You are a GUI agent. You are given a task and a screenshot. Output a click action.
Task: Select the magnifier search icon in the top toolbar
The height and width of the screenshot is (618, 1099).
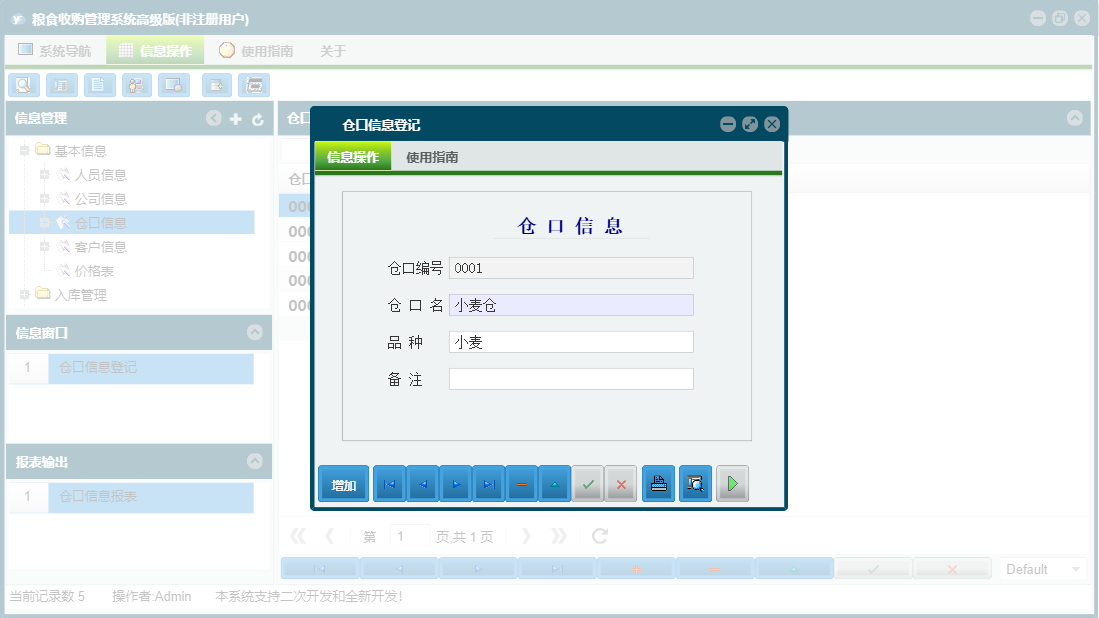(23, 85)
